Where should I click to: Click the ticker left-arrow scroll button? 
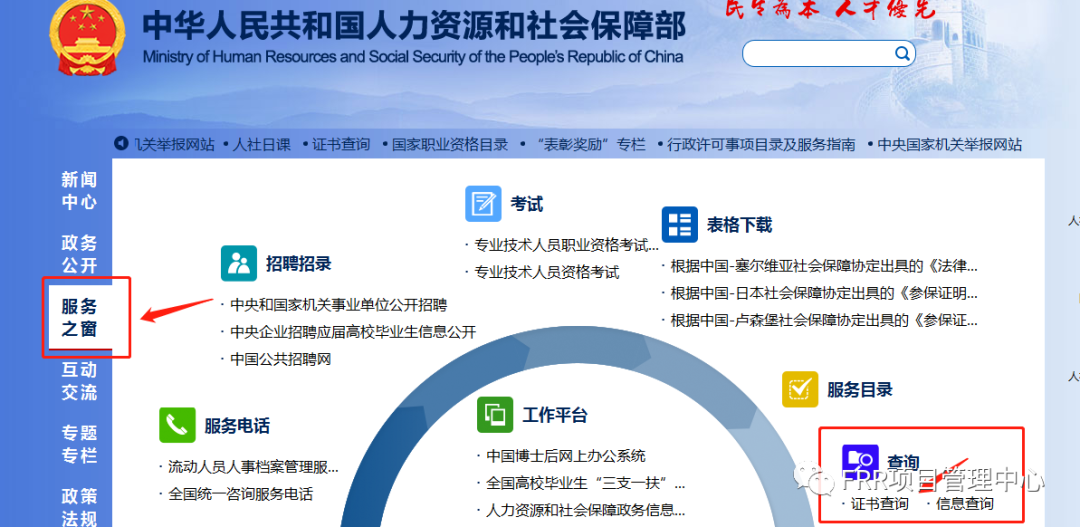click(121, 144)
